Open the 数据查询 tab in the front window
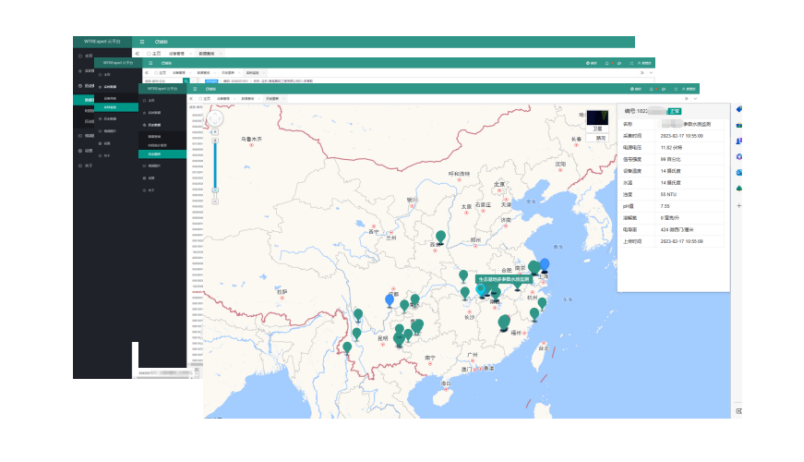This screenshot has height=462, width=804. (x=248, y=98)
